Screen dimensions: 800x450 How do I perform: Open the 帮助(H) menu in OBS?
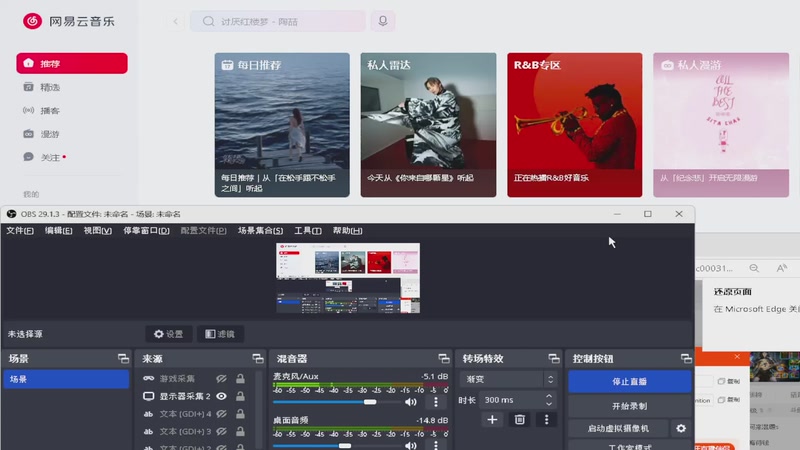pyautogui.click(x=347, y=231)
